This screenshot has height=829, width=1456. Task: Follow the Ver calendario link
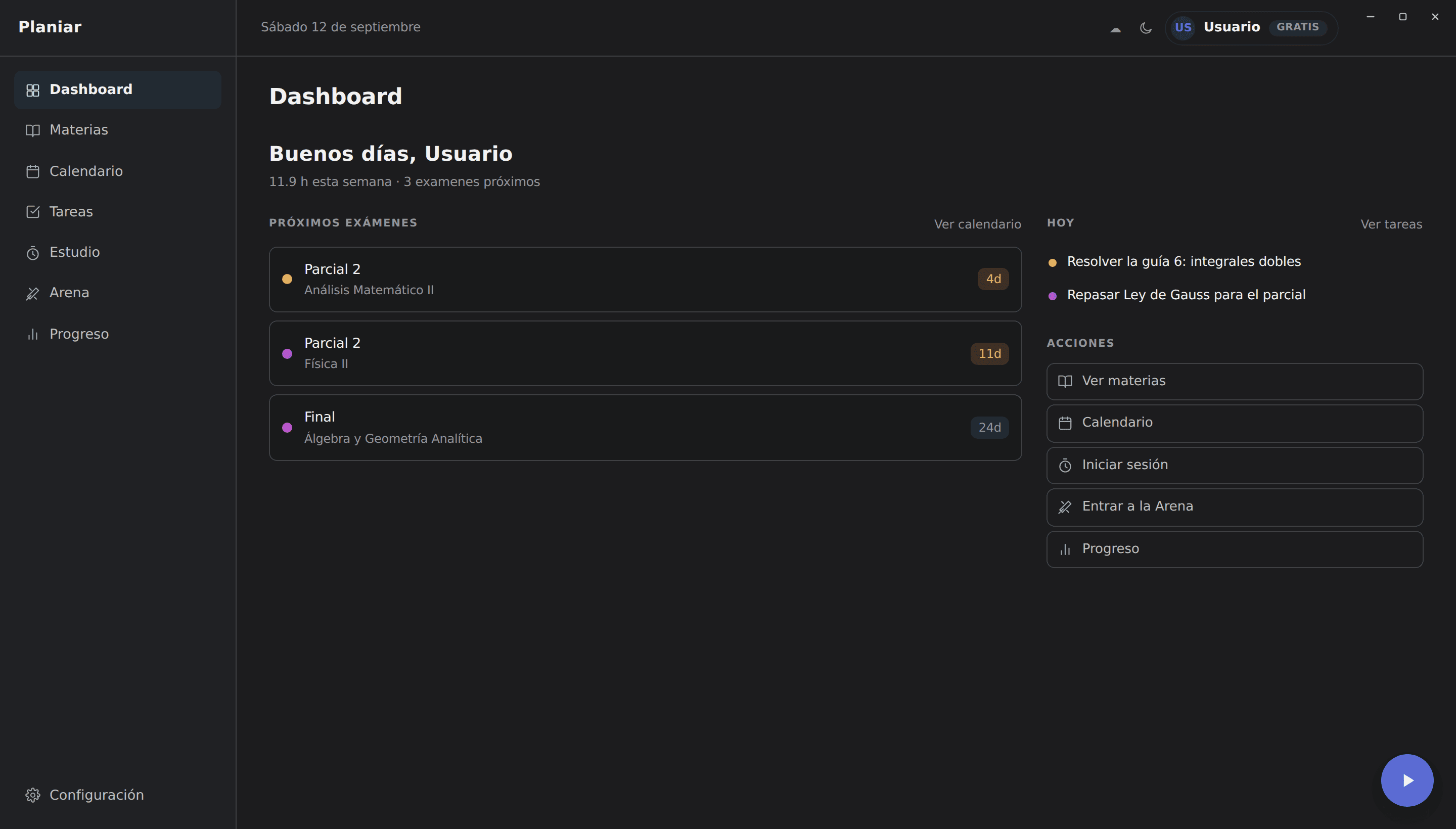[977, 224]
